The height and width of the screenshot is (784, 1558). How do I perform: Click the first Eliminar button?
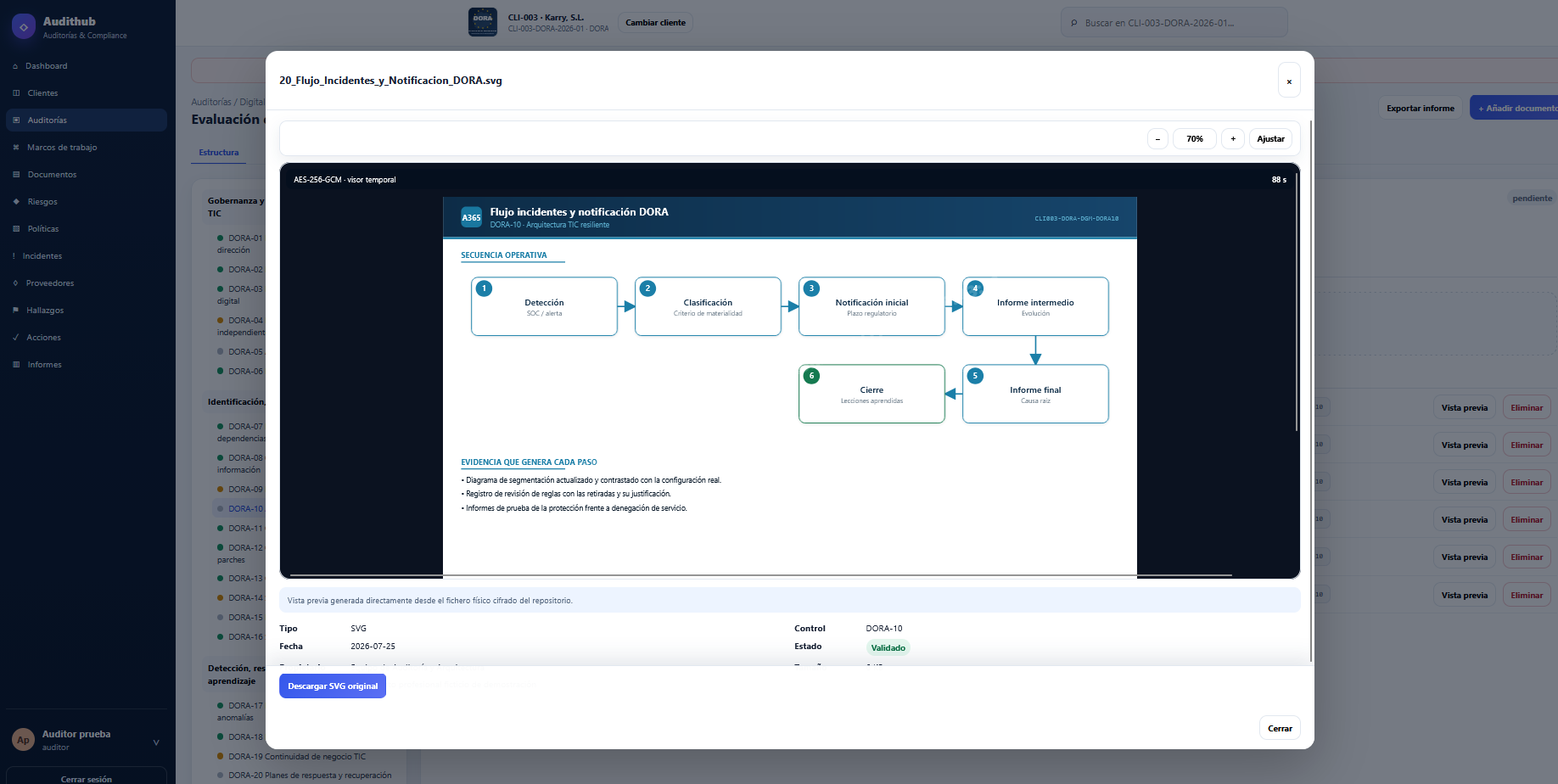pos(1527,408)
